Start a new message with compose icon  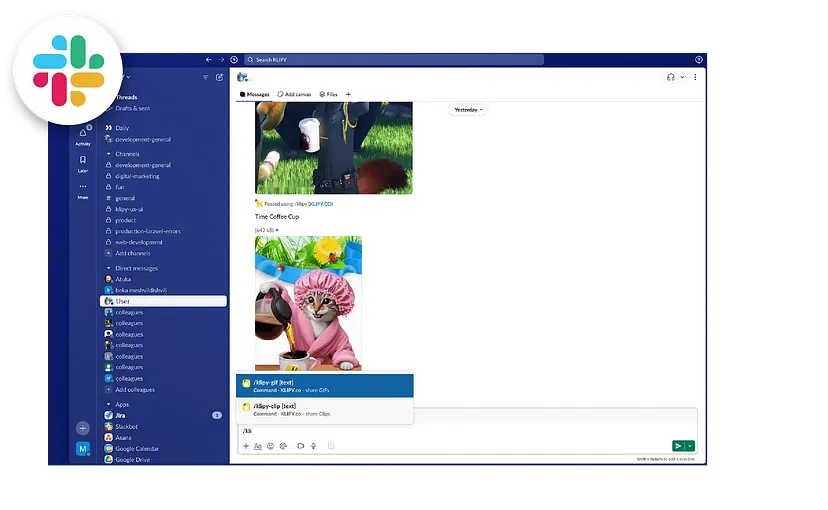tap(220, 77)
